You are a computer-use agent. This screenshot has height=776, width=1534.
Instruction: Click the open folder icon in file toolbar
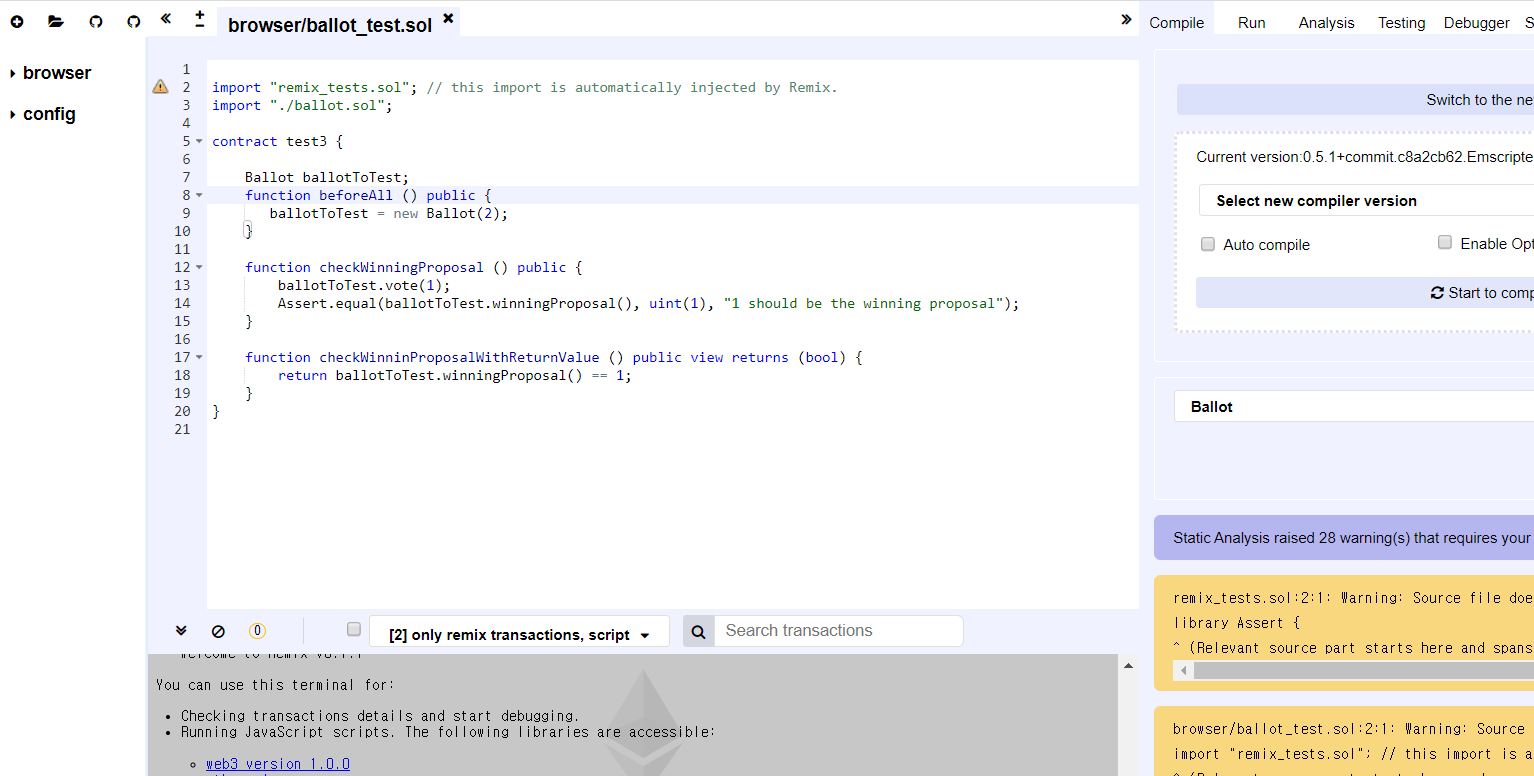coord(55,21)
